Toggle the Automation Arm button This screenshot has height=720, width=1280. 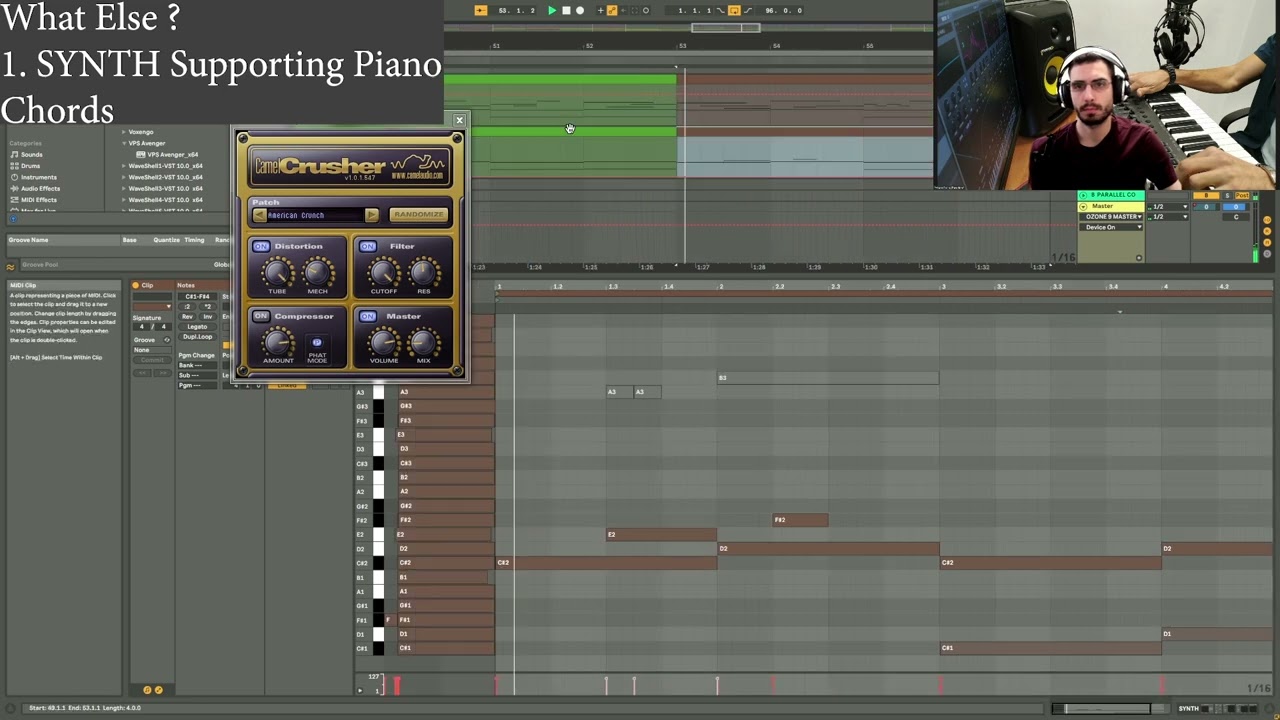612,10
